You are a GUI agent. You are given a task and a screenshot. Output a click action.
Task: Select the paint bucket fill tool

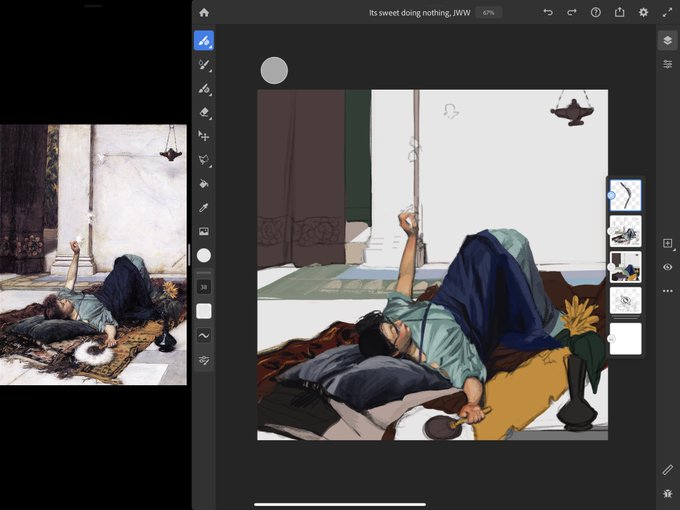(204, 184)
